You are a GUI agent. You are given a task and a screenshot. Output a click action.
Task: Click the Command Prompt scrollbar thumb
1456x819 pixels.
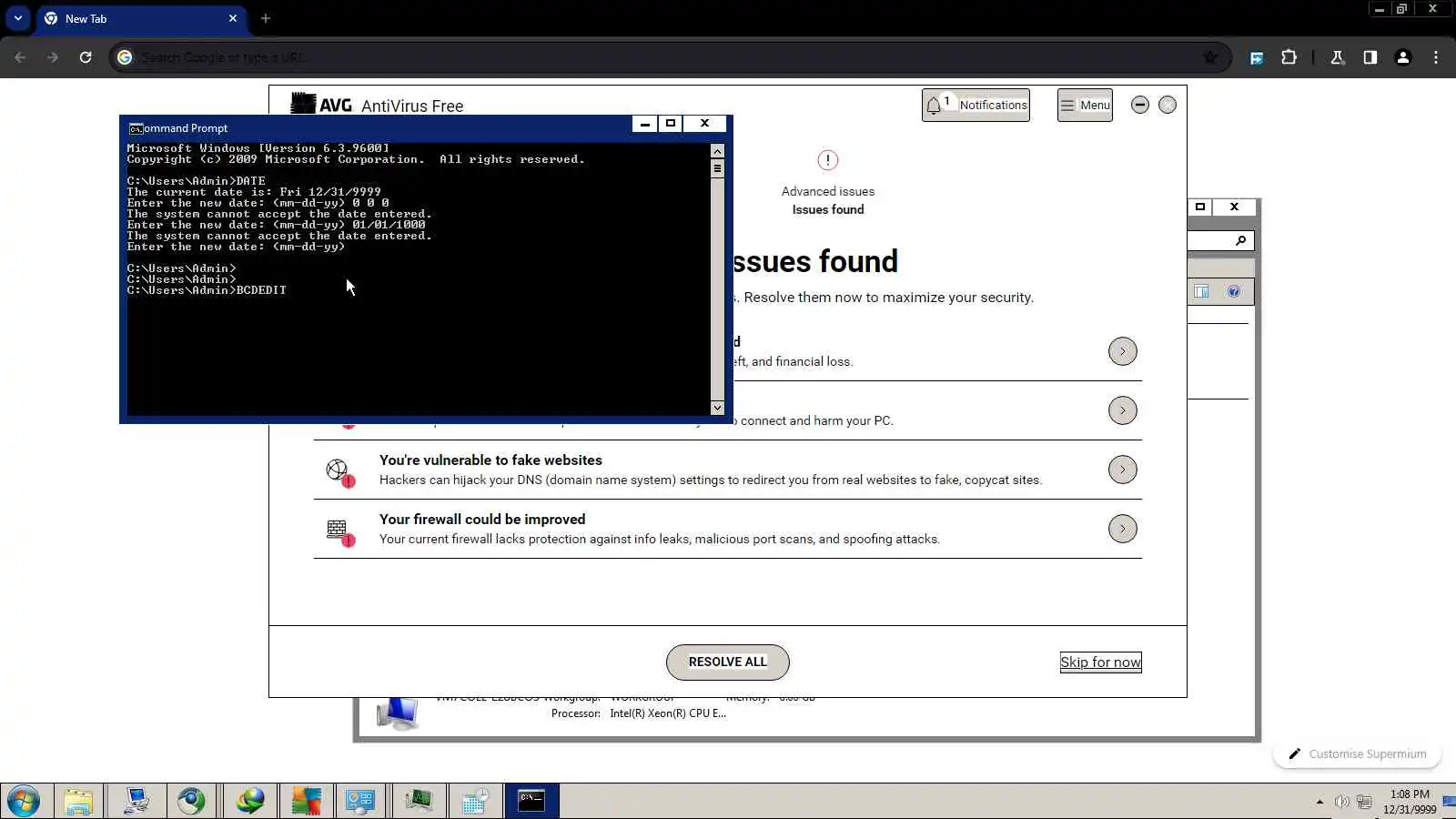717,168
